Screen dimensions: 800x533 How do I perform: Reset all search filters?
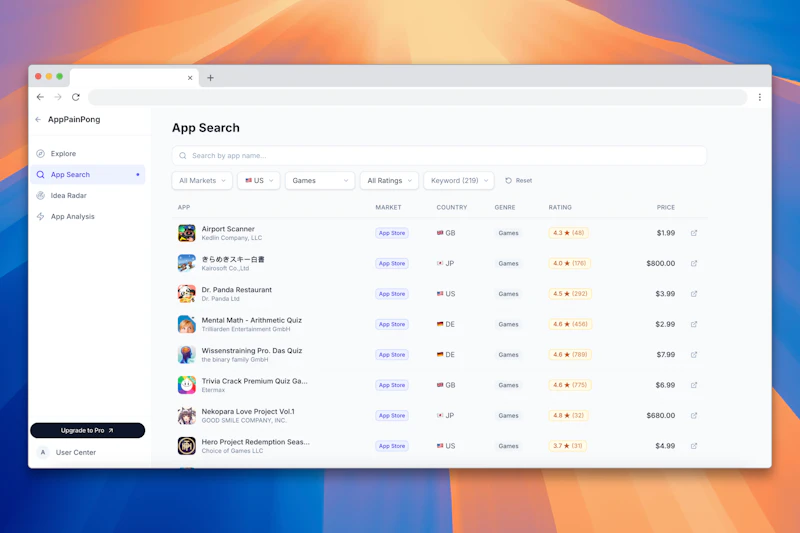pyautogui.click(x=518, y=181)
